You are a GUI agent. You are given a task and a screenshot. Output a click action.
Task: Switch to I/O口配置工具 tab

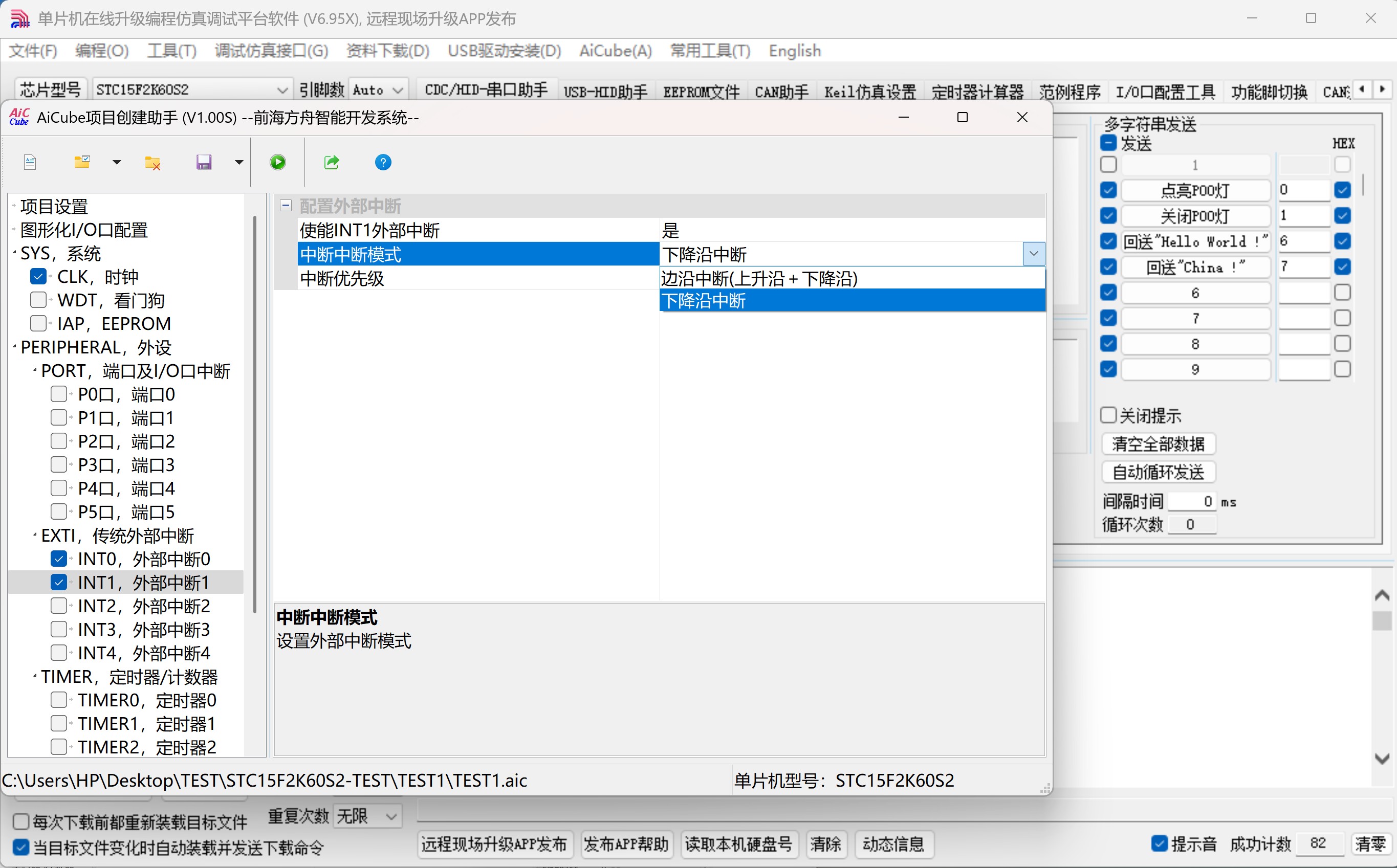[1165, 91]
